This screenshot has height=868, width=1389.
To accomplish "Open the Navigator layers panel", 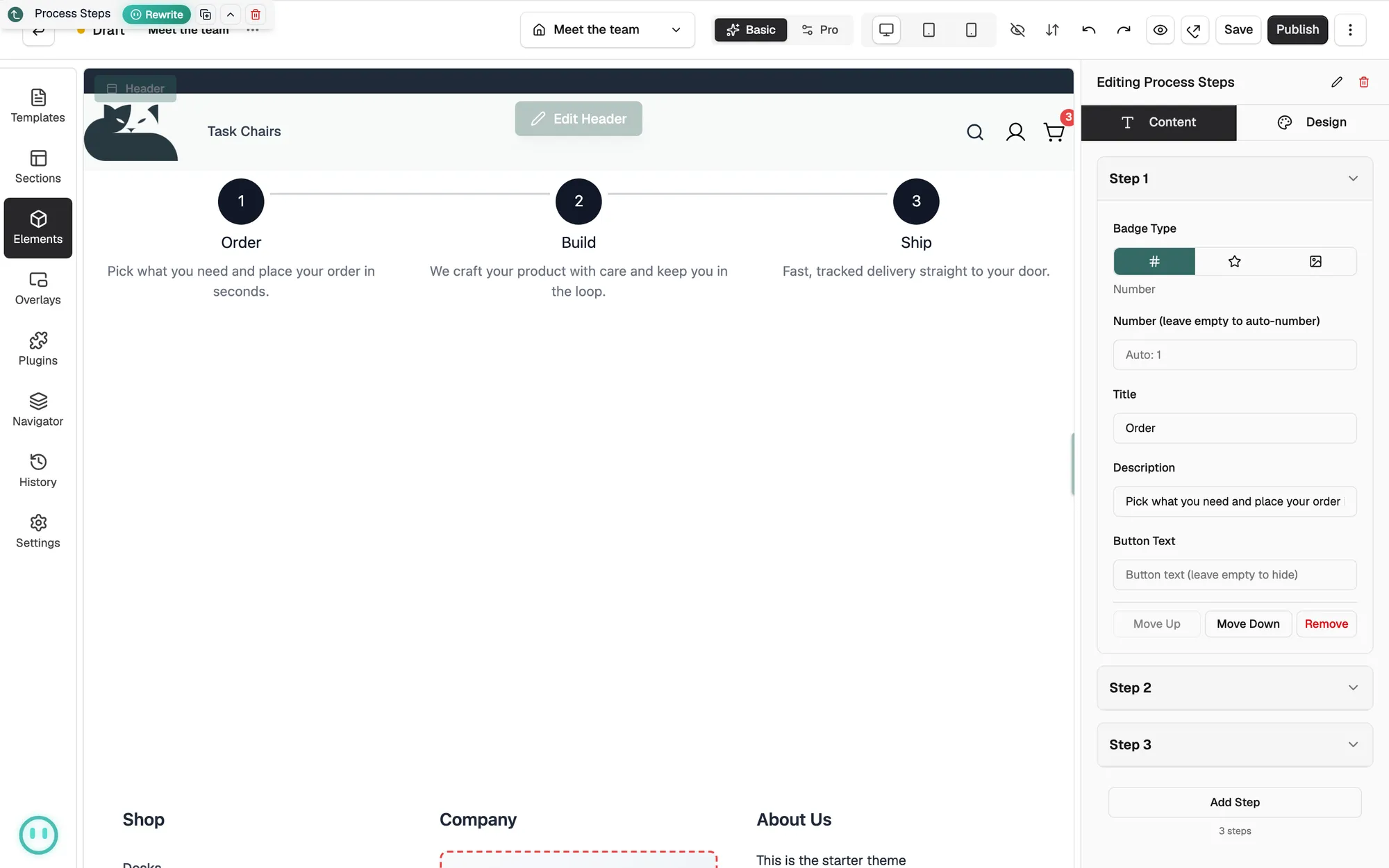I will 38,410.
